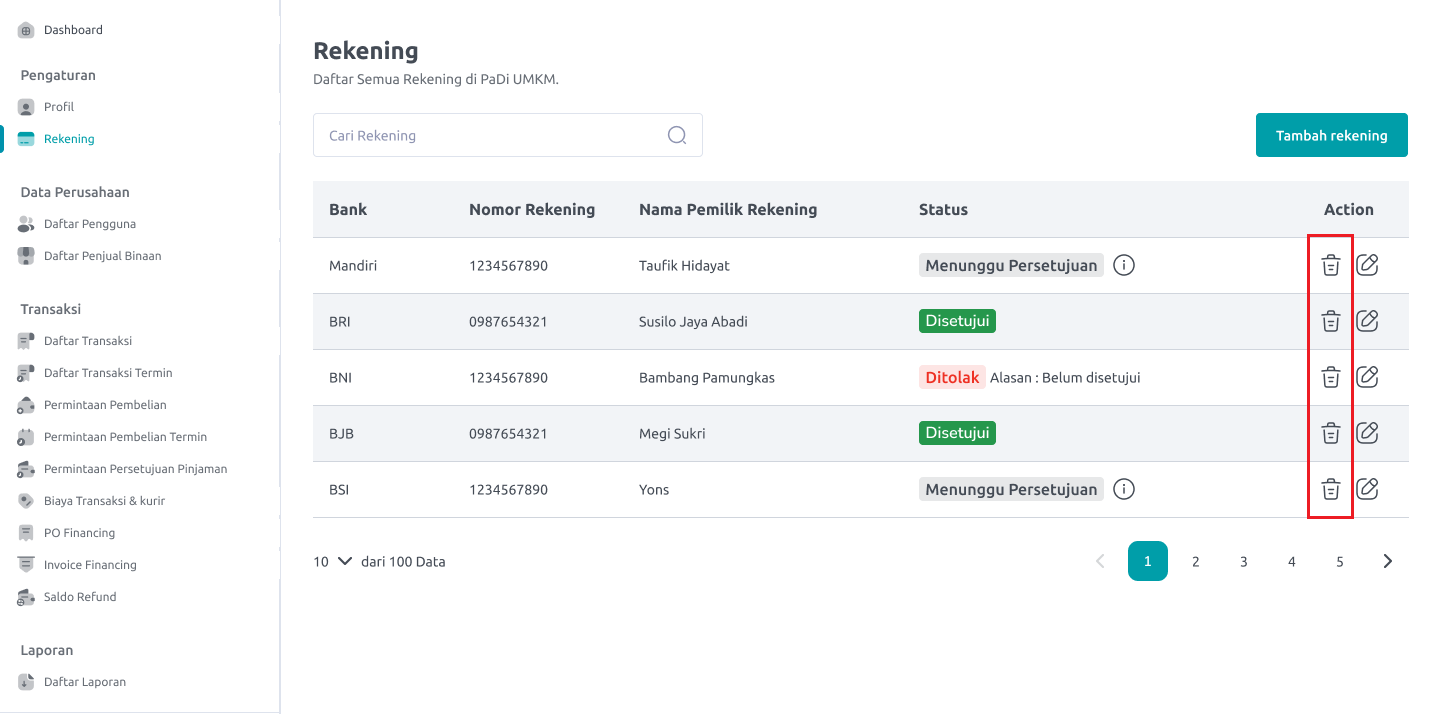Click the PO Financing icon

[x=26, y=533]
